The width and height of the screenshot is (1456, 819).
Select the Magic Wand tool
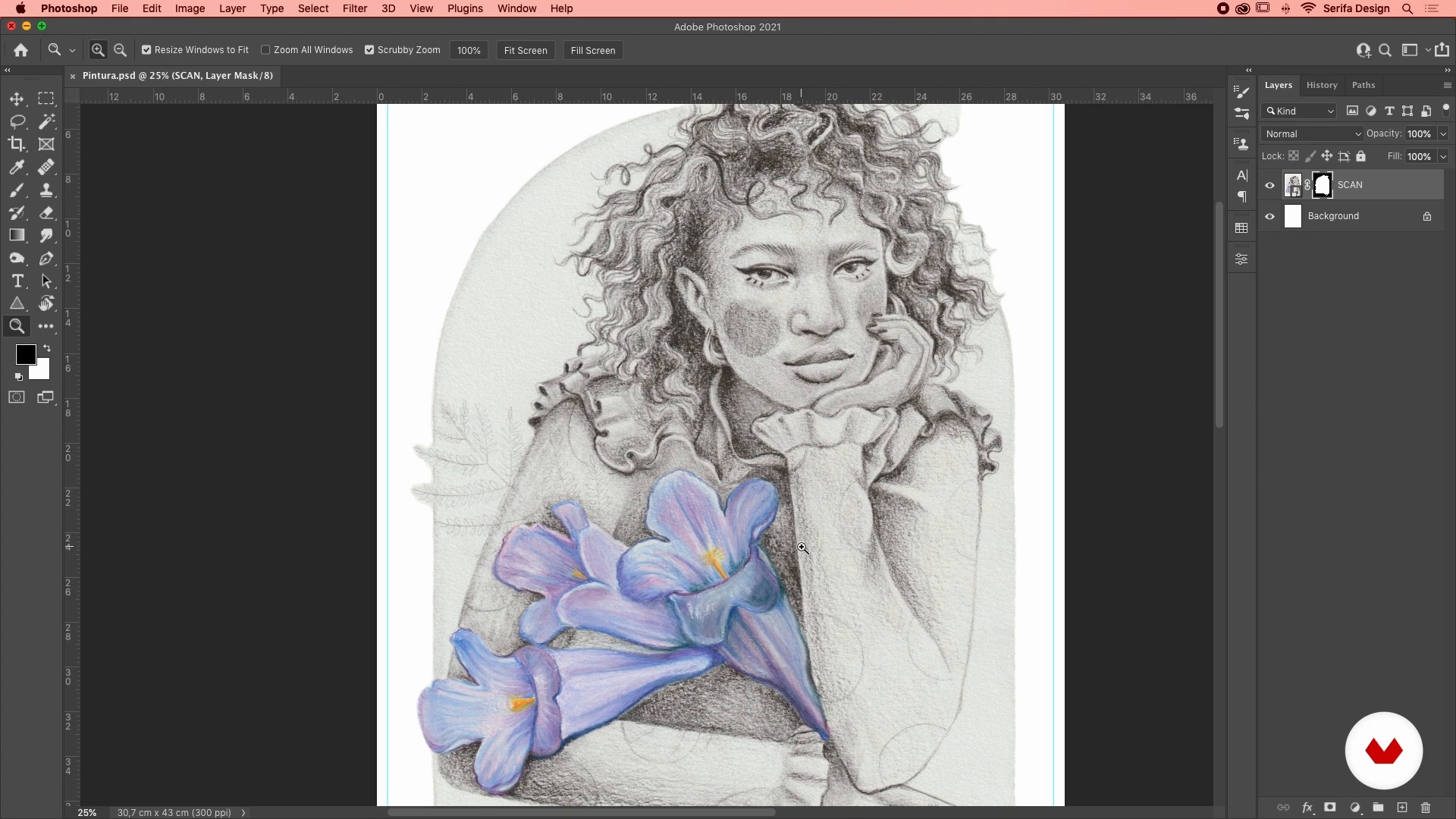point(46,122)
